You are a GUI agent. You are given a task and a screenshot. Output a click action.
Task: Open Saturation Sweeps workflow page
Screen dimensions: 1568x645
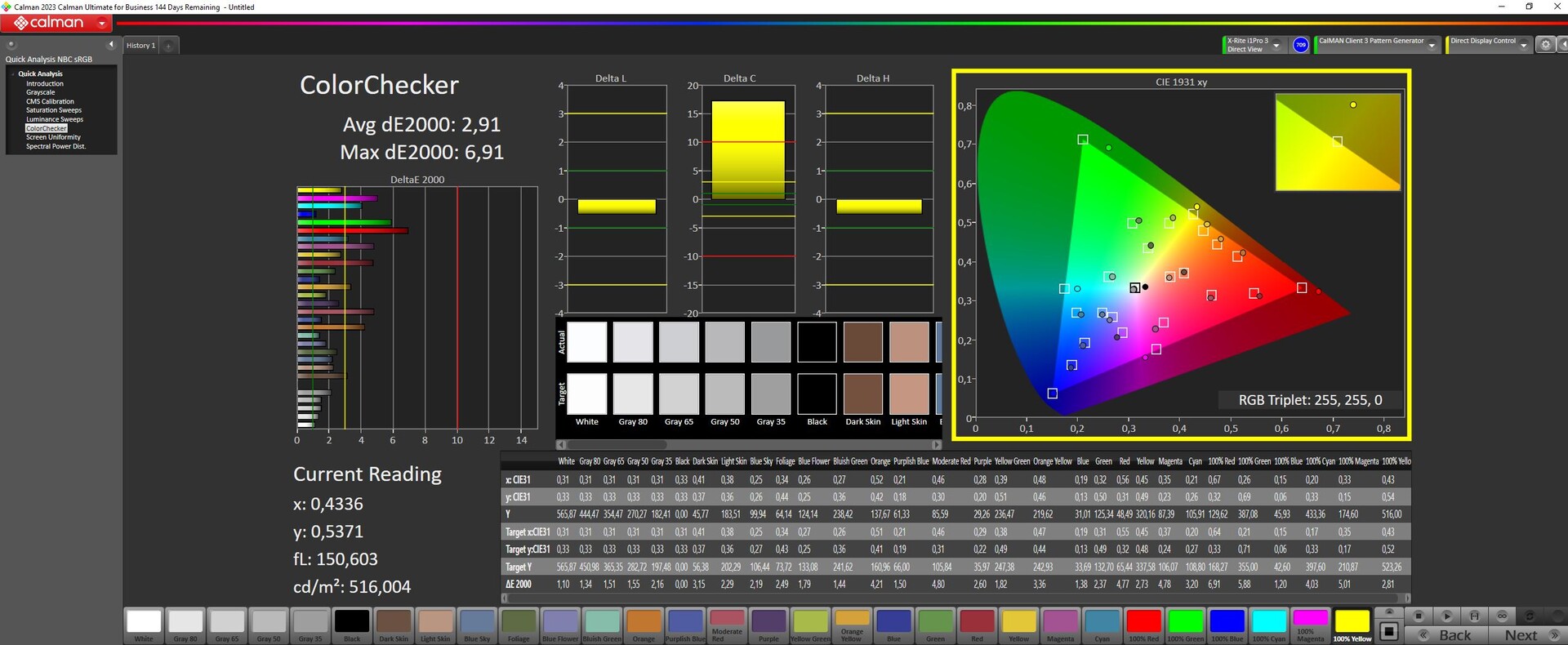(x=54, y=110)
